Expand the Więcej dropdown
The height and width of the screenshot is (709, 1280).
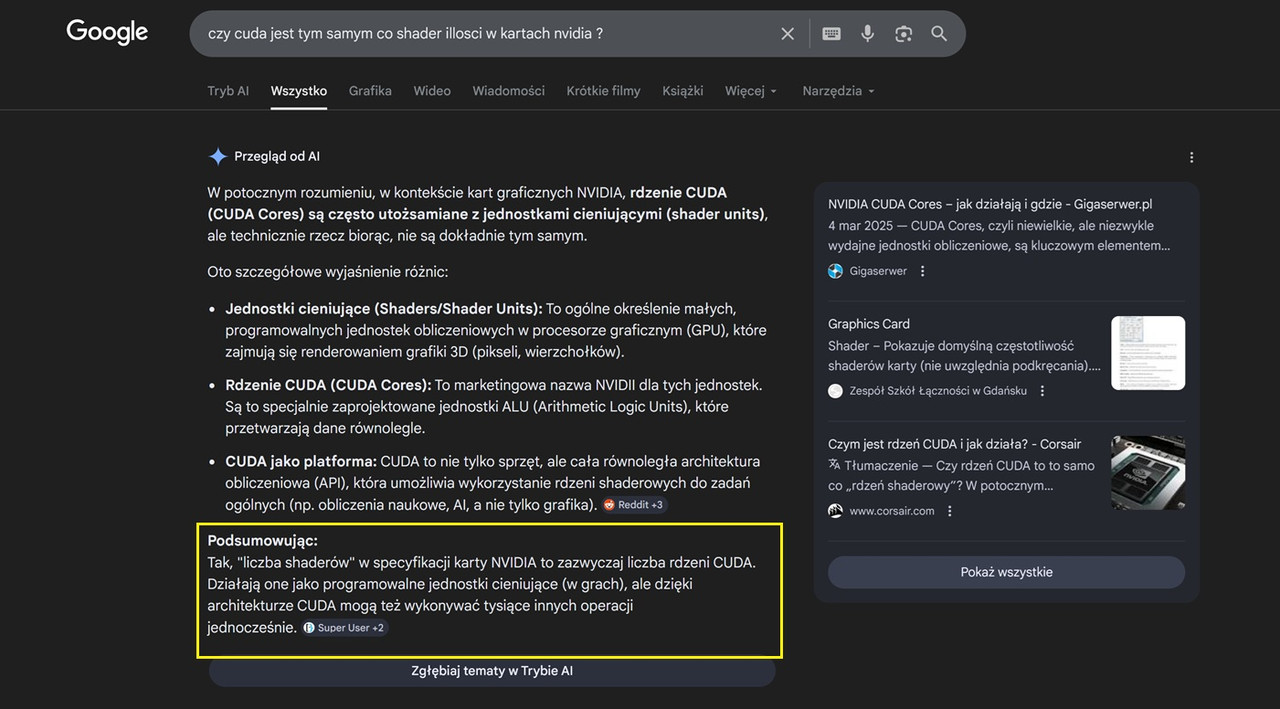pos(751,91)
